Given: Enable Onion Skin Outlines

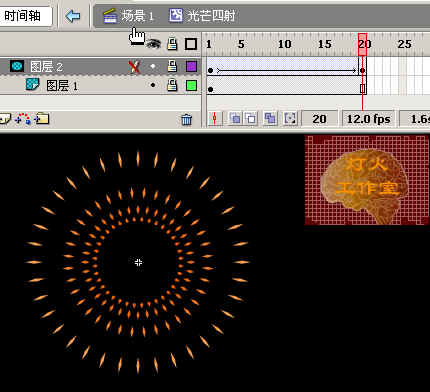Looking at the screenshot, I should (251, 119).
